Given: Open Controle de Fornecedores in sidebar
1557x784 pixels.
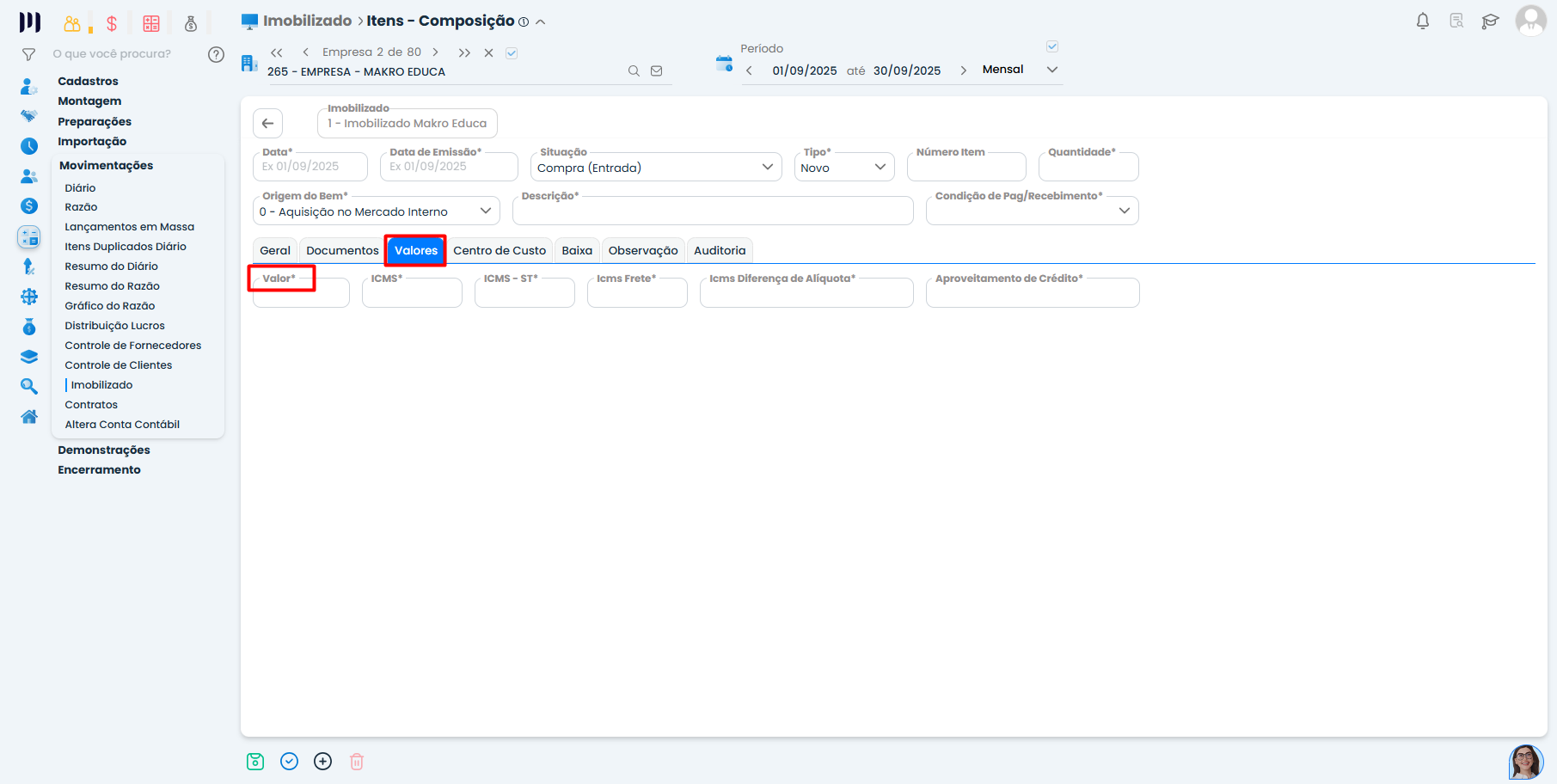Looking at the screenshot, I should (x=133, y=346).
